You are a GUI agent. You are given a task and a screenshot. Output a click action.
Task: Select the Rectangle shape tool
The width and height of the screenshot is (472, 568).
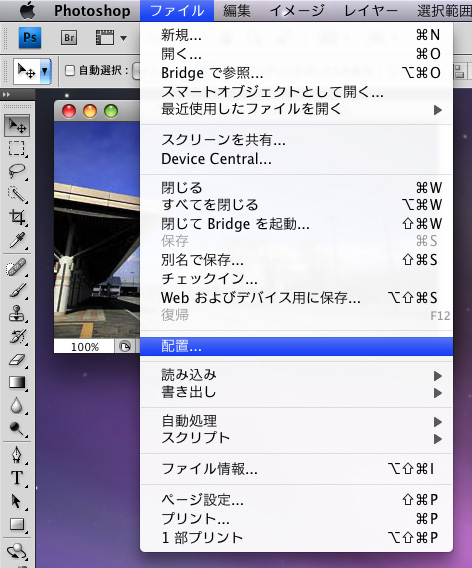pos(17,524)
